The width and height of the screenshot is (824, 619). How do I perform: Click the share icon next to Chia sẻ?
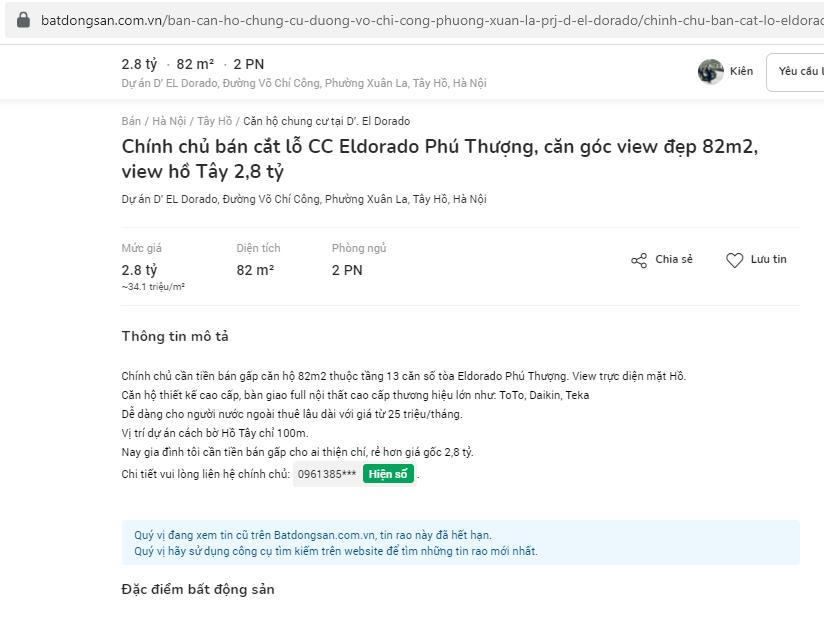pos(639,260)
